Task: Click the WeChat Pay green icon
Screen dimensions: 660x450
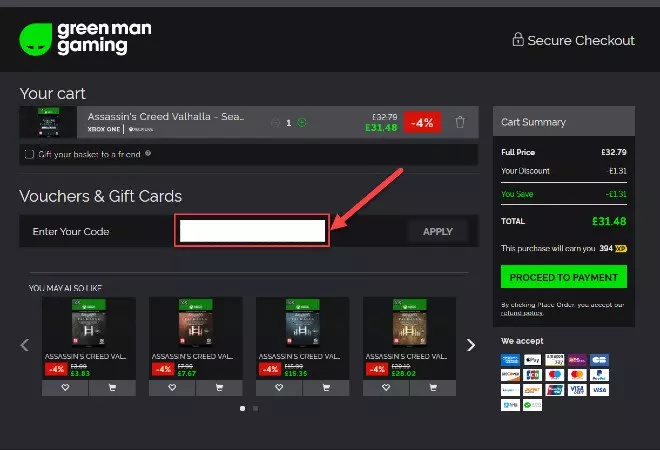Action: click(532, 405)
